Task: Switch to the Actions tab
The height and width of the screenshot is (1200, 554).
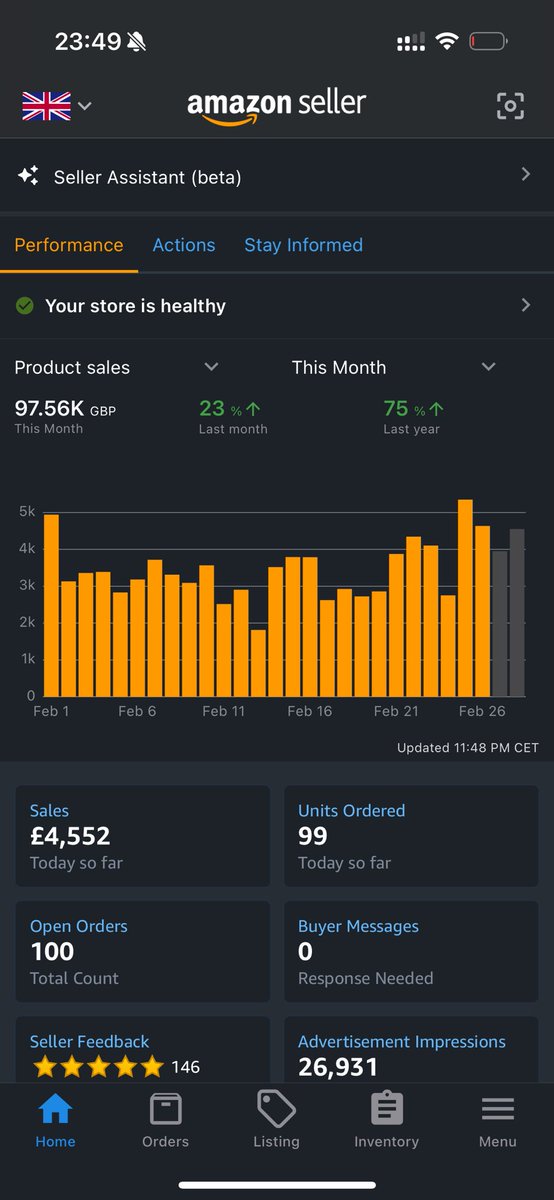Action: (184, 245)
